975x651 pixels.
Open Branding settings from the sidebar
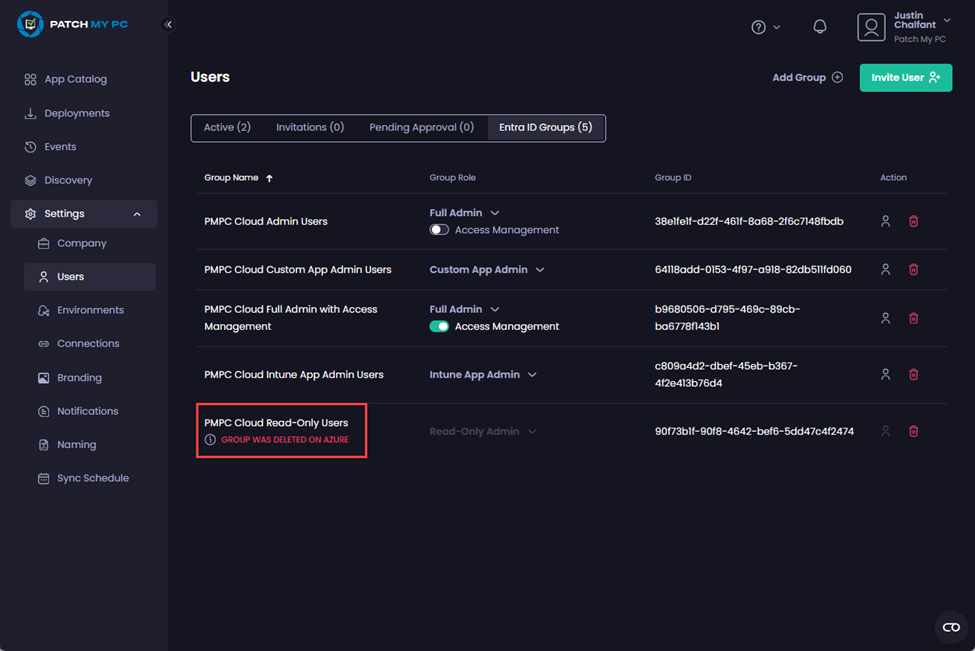(81, 377)
